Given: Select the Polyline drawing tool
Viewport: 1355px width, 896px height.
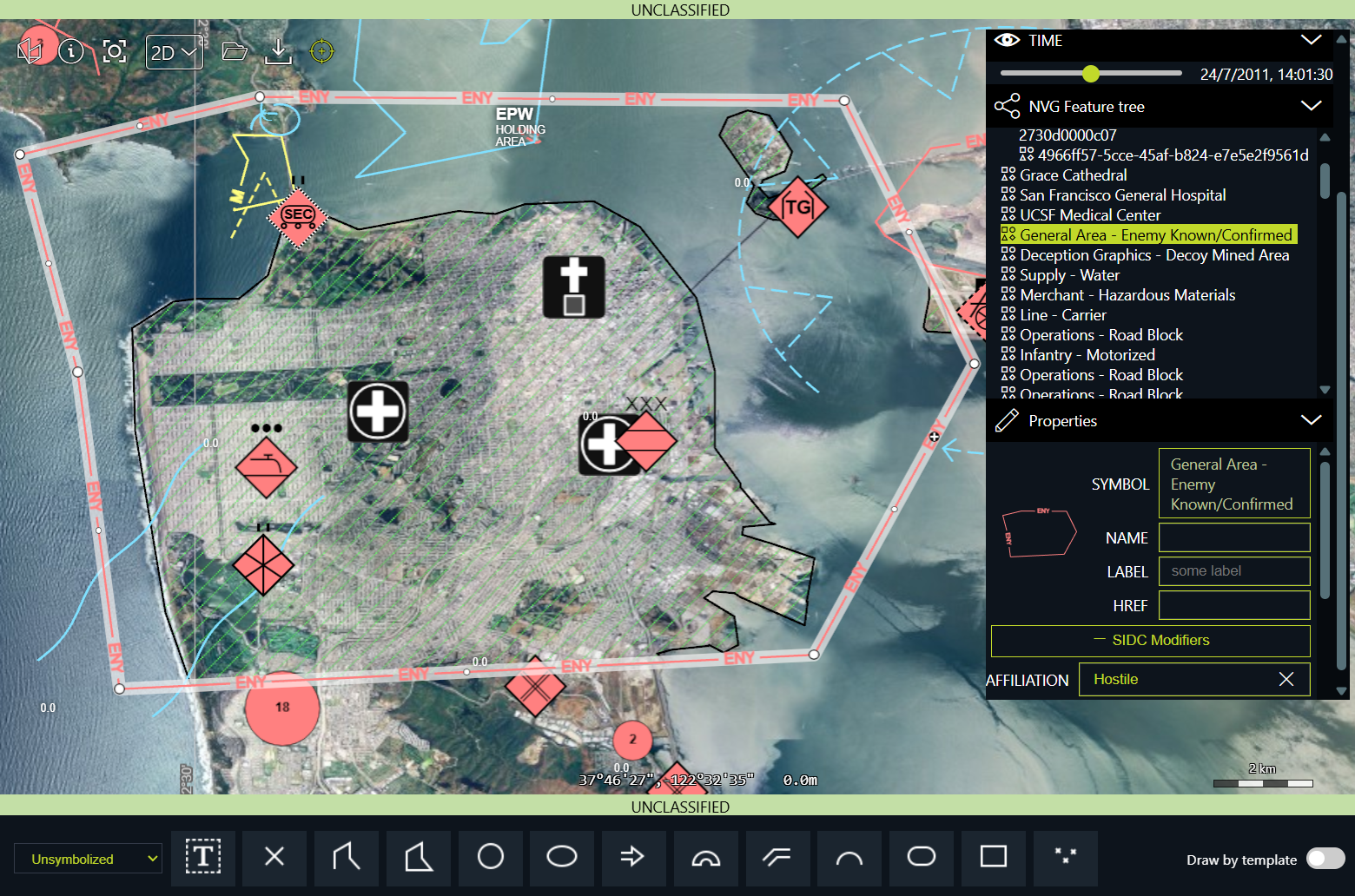Looking at the screenshot, I should click(x=347, y=858).
